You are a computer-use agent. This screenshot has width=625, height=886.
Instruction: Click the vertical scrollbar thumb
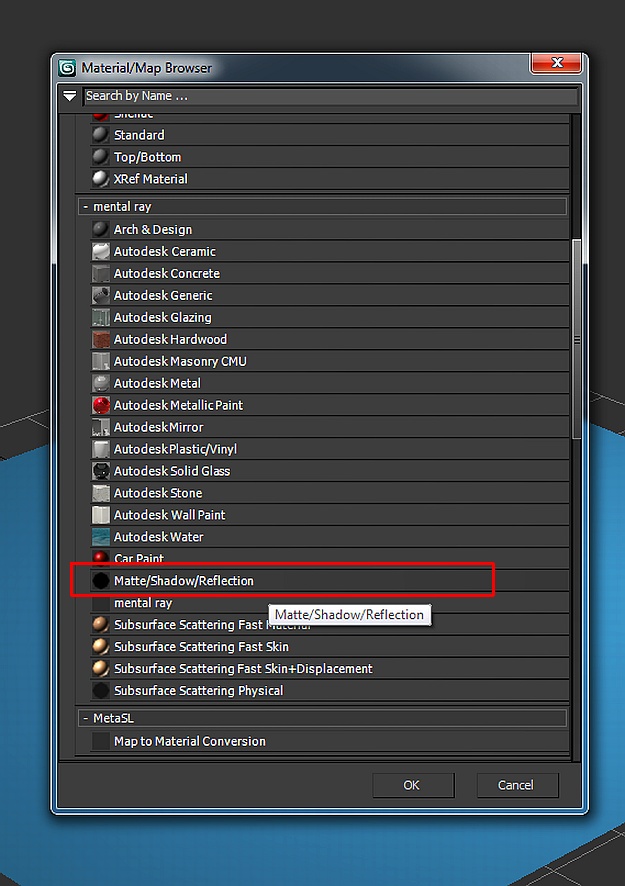tap(576, 339)
